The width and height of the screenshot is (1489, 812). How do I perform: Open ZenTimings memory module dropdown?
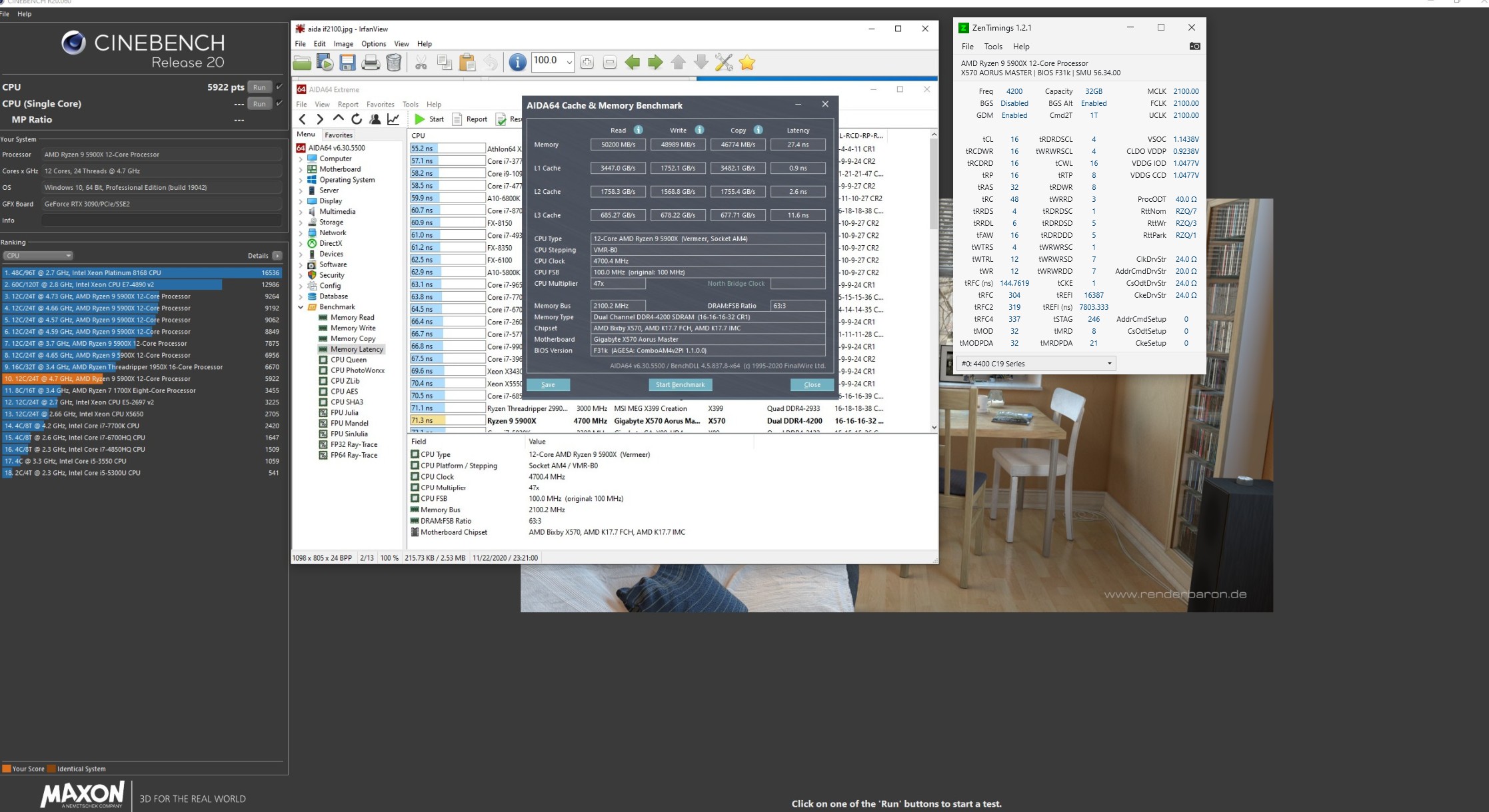tap(1036, 364)
